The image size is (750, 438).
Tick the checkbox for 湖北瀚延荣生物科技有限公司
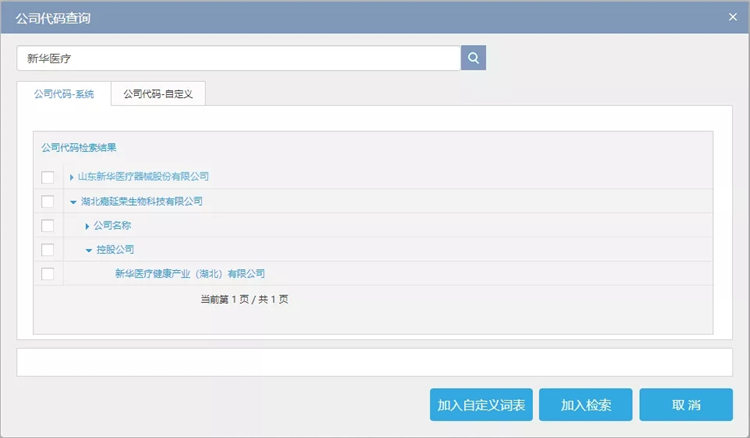pos(47,201)
